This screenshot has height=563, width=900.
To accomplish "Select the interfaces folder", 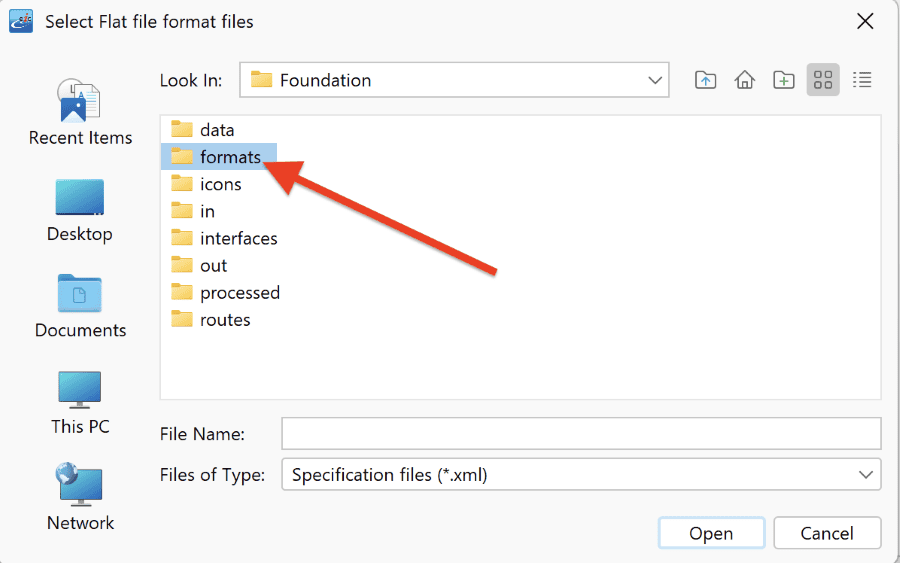I will tap(224, 238).
